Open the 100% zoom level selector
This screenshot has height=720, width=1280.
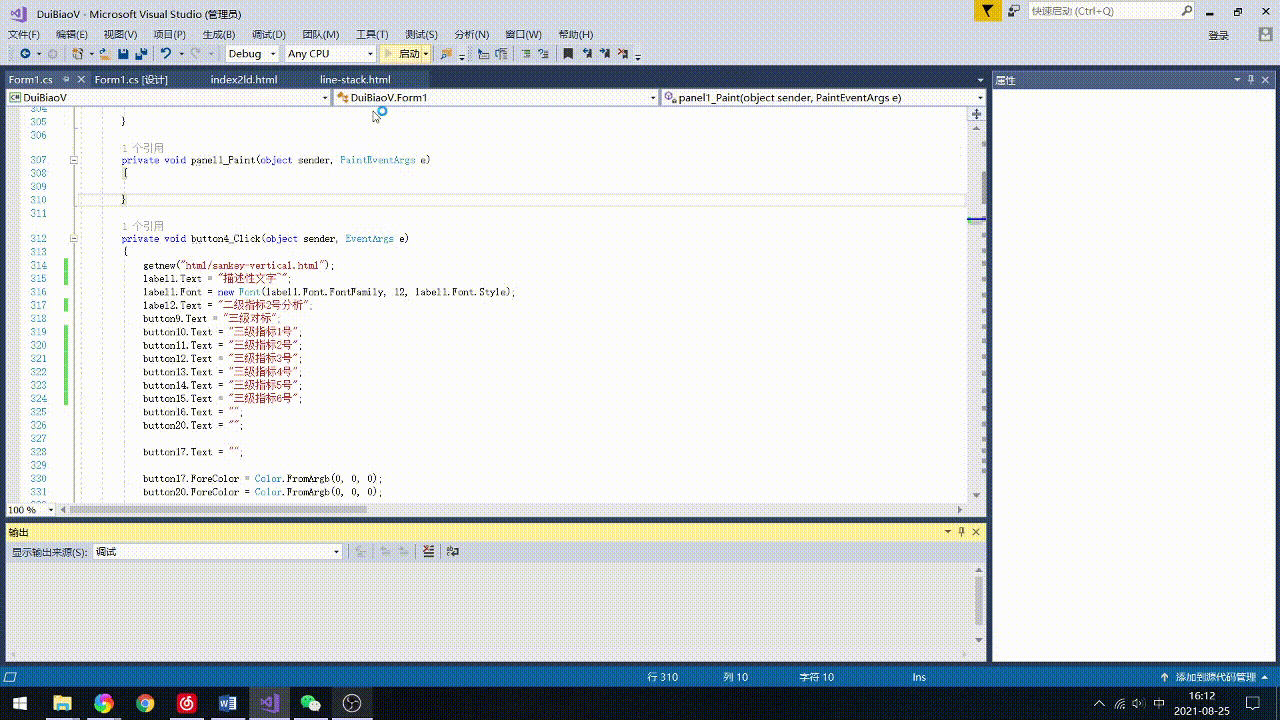[26, 509]
